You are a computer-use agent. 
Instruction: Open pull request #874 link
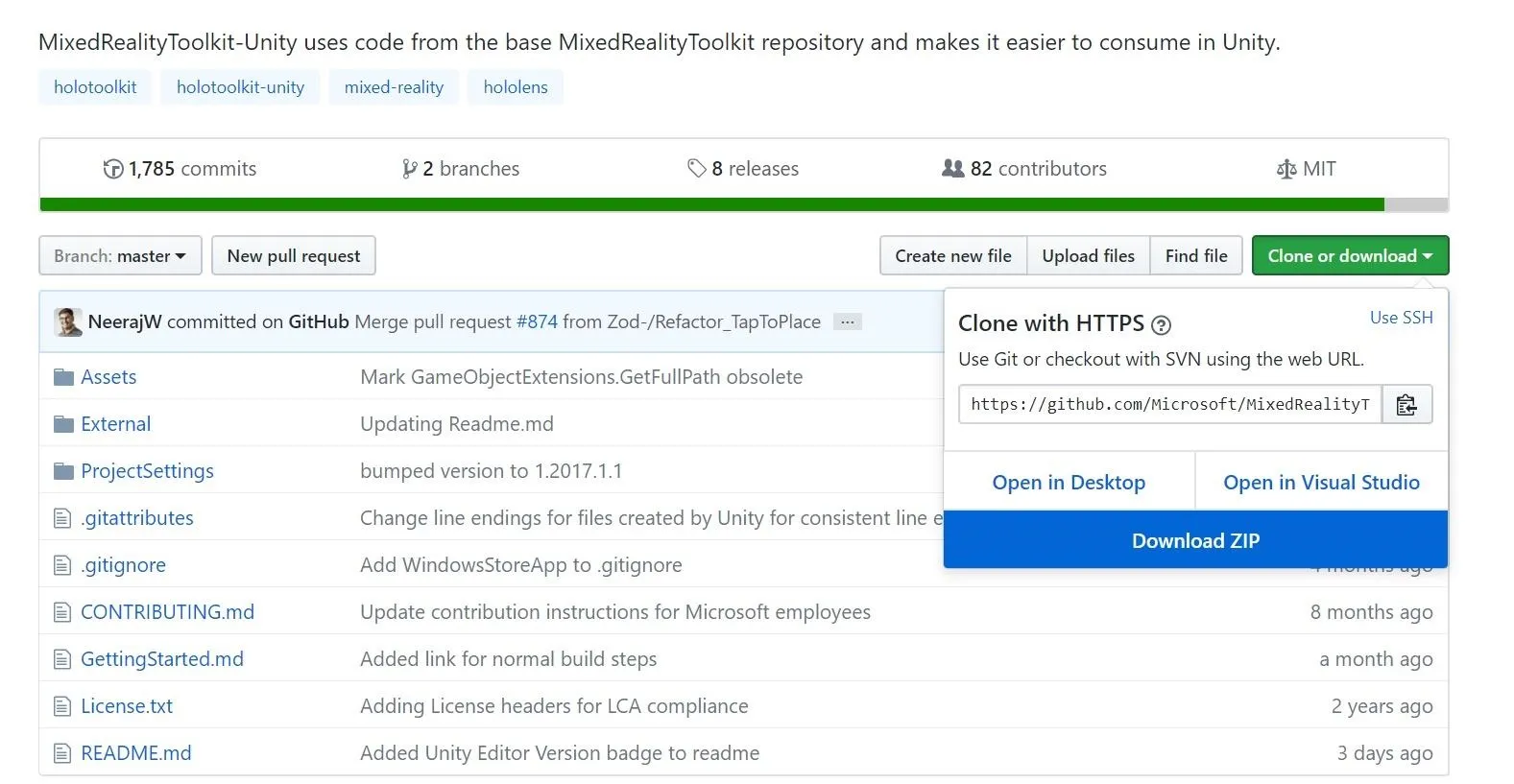(537, 321)
